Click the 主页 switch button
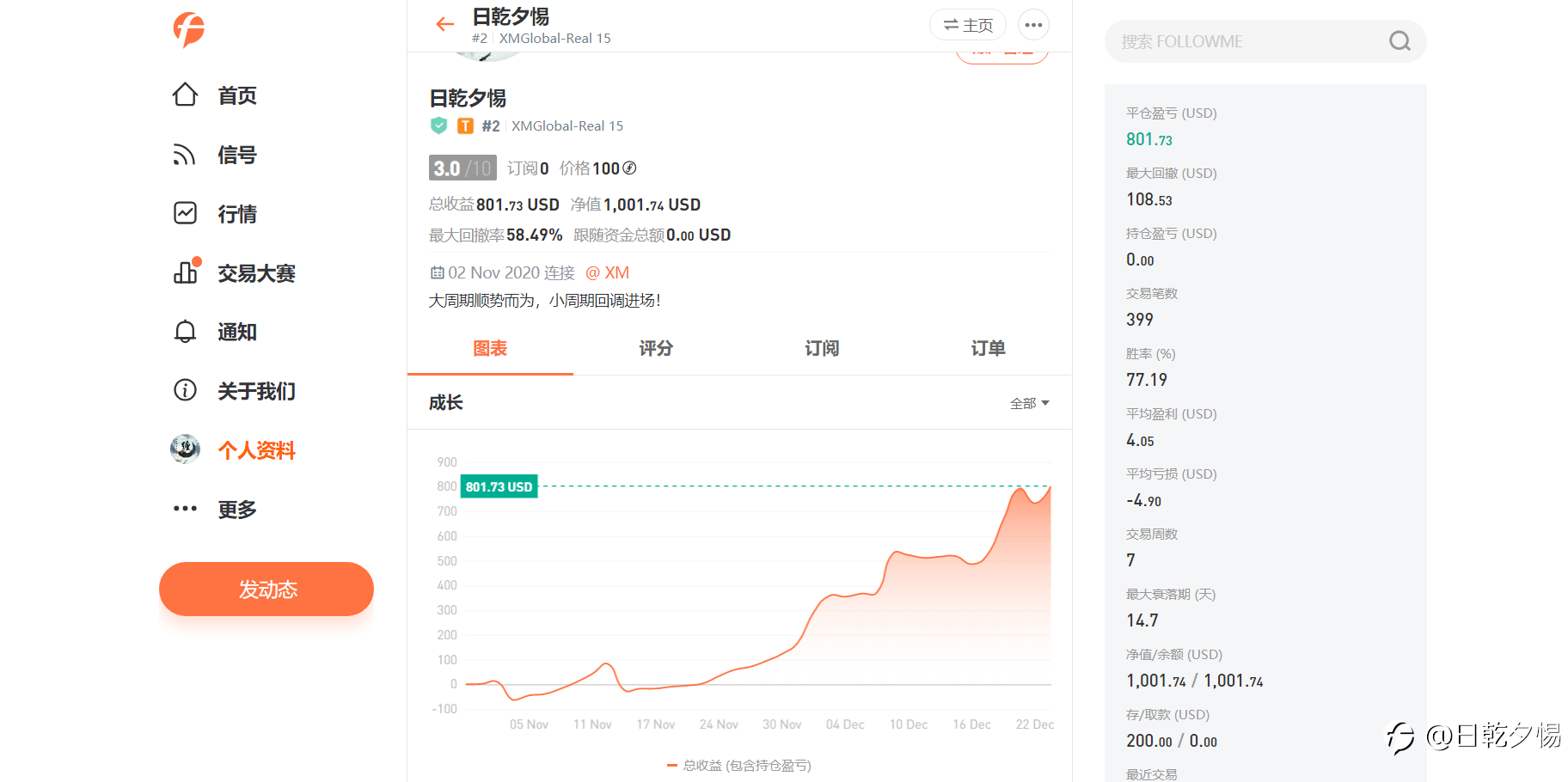 coord(968,25)
